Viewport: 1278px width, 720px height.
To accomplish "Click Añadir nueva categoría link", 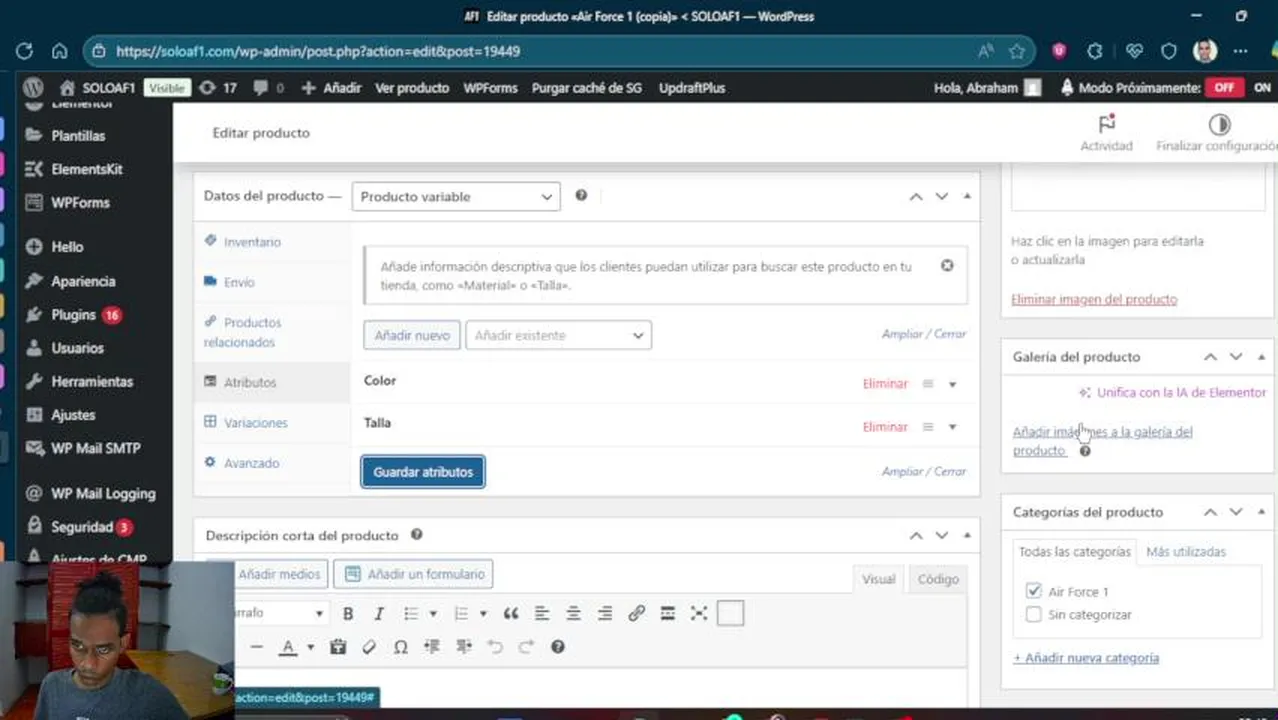I will click(x=1086, y=658).
